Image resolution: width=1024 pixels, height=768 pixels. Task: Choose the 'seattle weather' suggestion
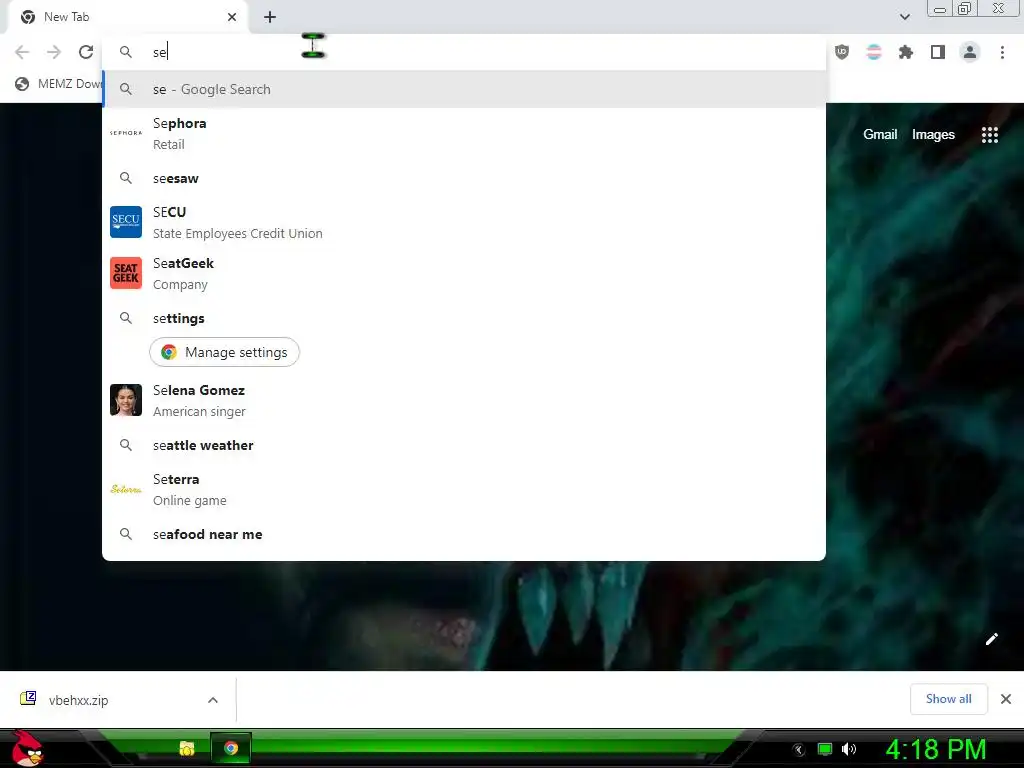point(464,445)
